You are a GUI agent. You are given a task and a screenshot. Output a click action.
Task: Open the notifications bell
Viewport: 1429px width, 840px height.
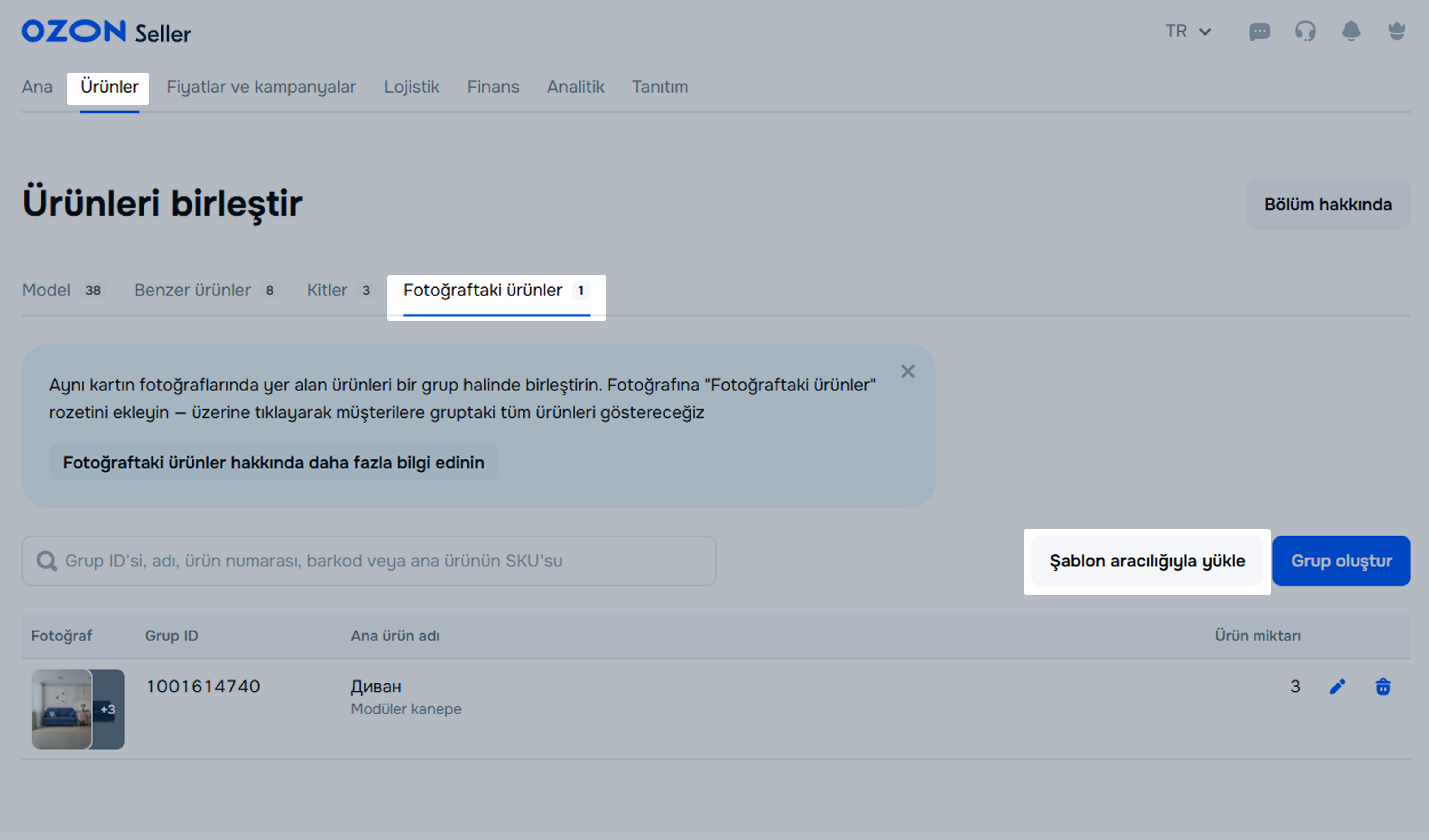click(x=1351, y=31)
